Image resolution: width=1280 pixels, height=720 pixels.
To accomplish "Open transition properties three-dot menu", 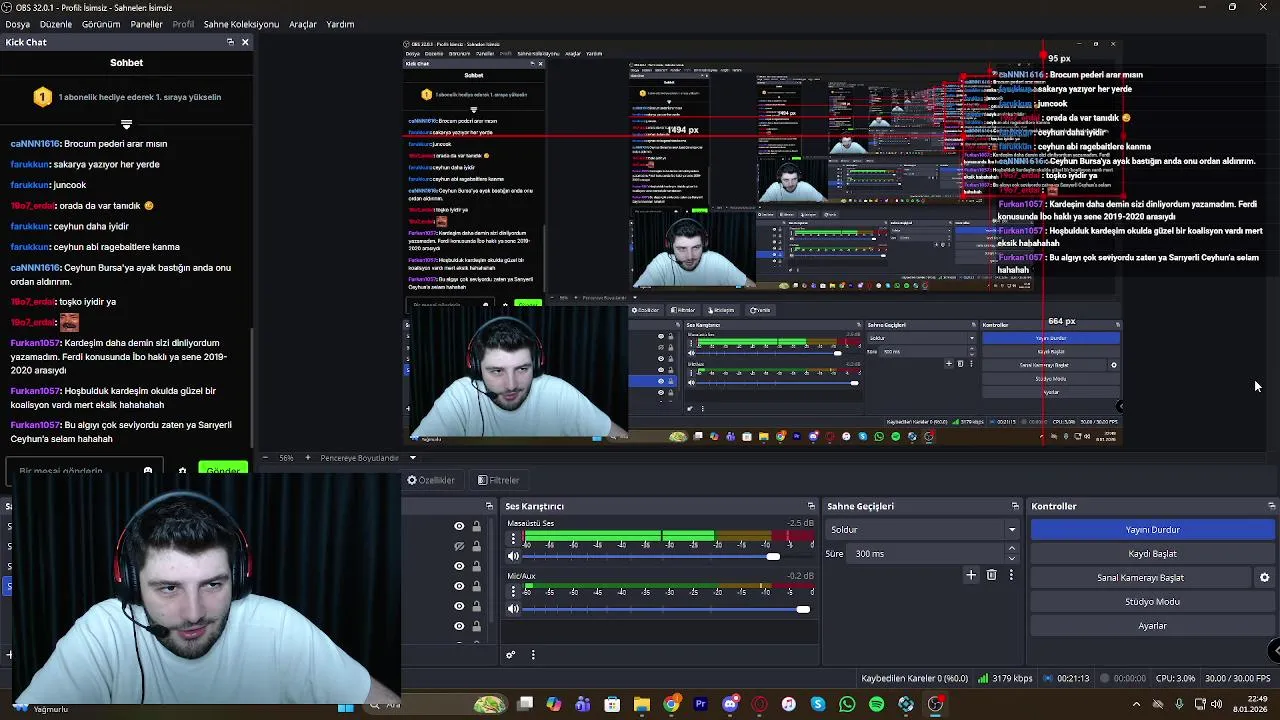I will 1011,575.
